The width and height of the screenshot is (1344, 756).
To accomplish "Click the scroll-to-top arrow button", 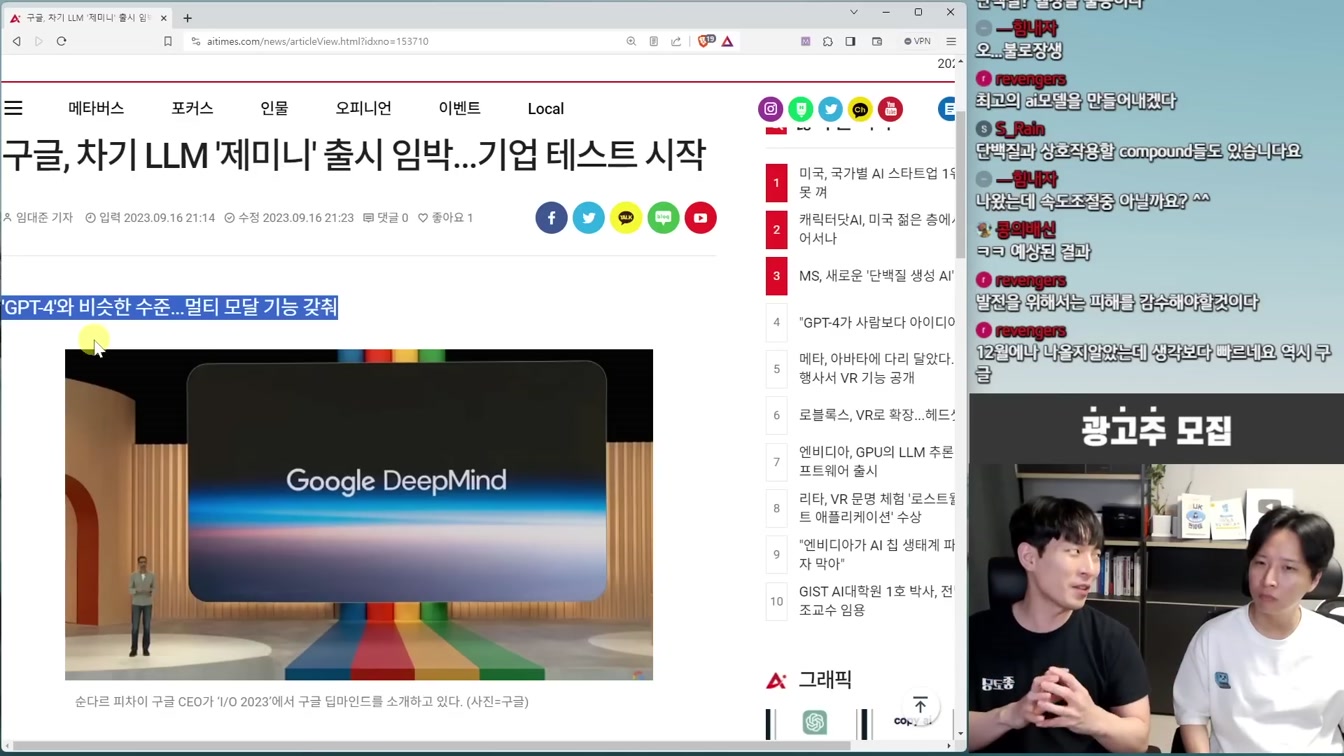I will click(920, 706).
